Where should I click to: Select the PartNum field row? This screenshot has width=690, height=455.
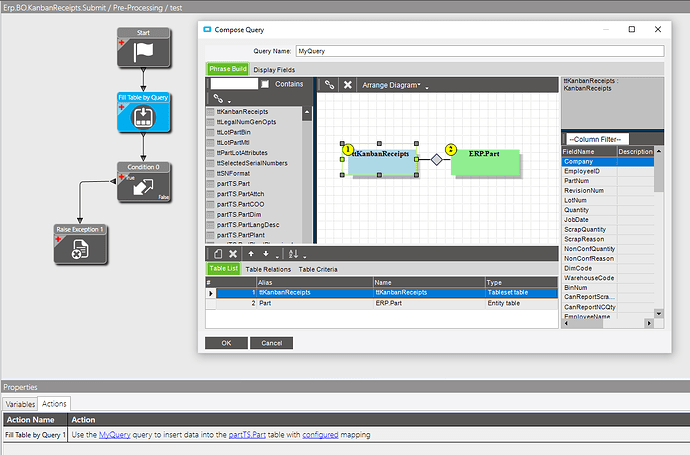point(608,181)
